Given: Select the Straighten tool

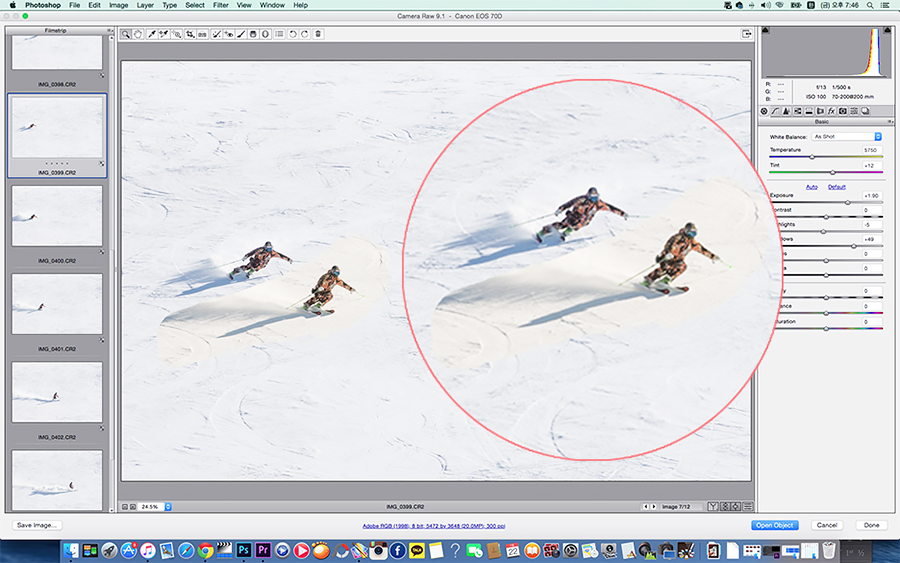Looking at the screenshot, I should [x=202, y=34].
